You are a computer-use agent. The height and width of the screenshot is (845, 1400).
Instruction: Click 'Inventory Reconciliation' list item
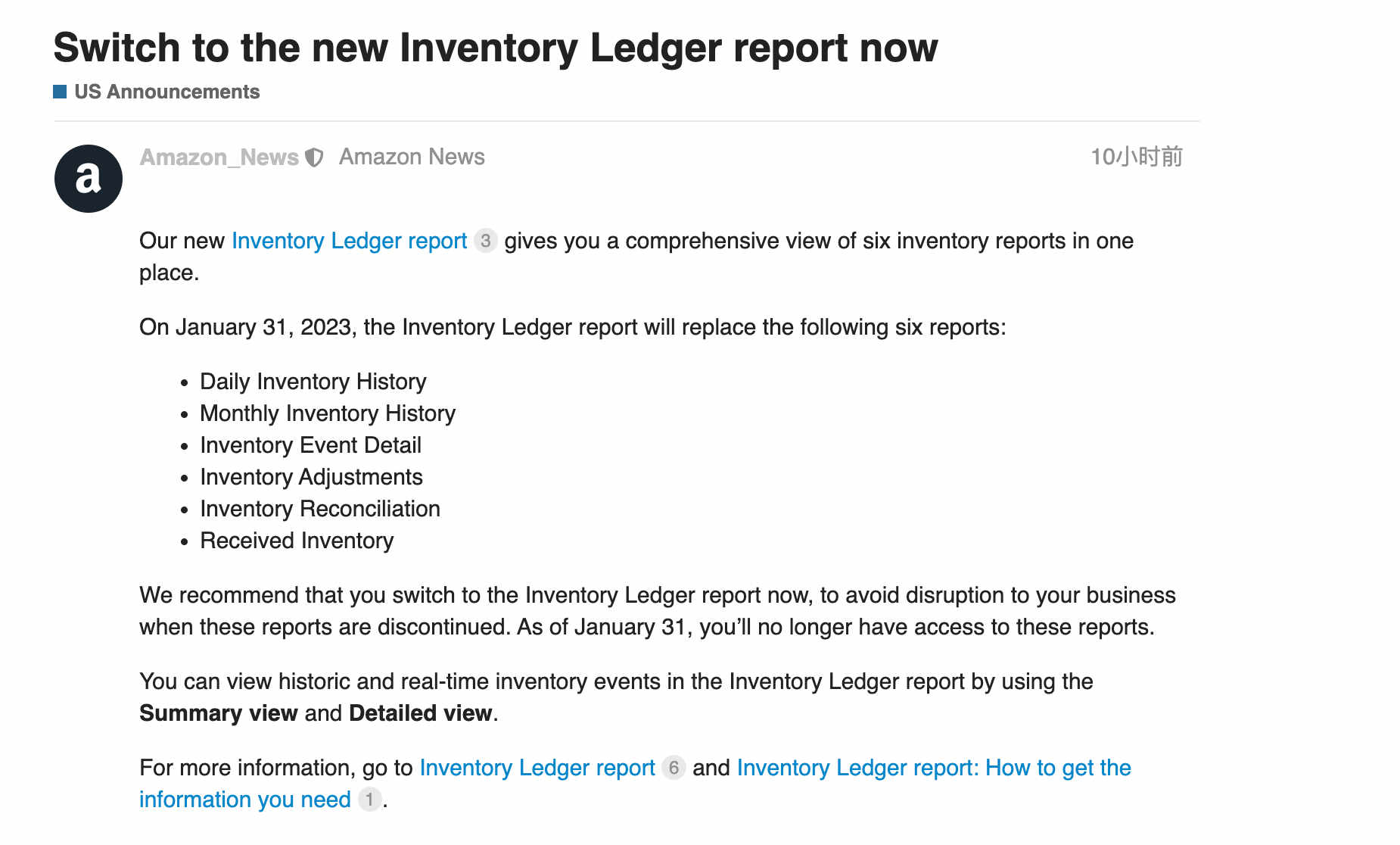click(x=320, y=509)
